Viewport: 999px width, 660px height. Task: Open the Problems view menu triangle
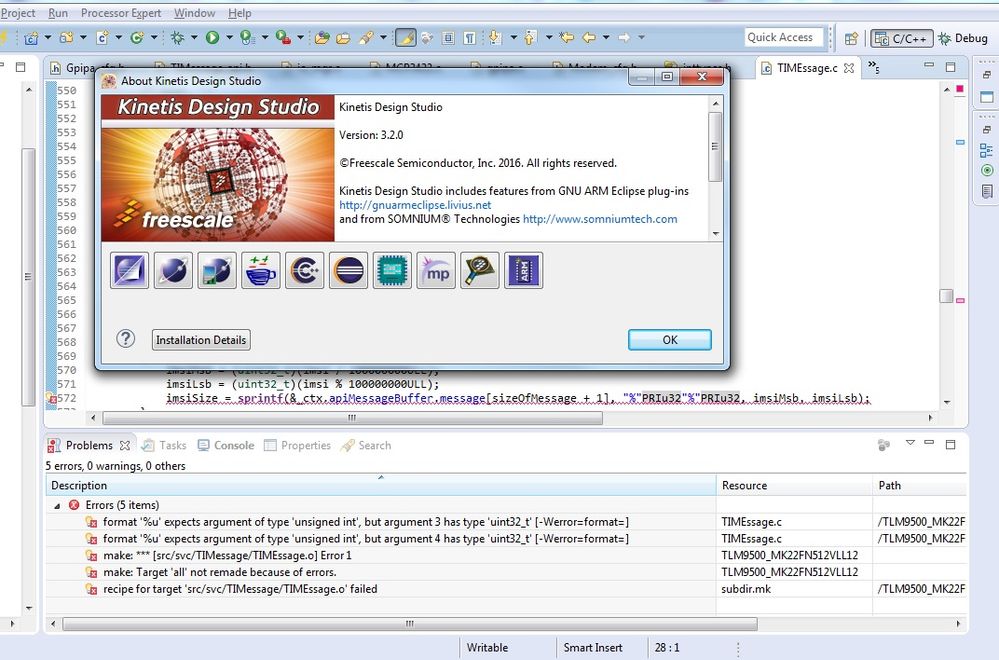click(x=910, y=443)
